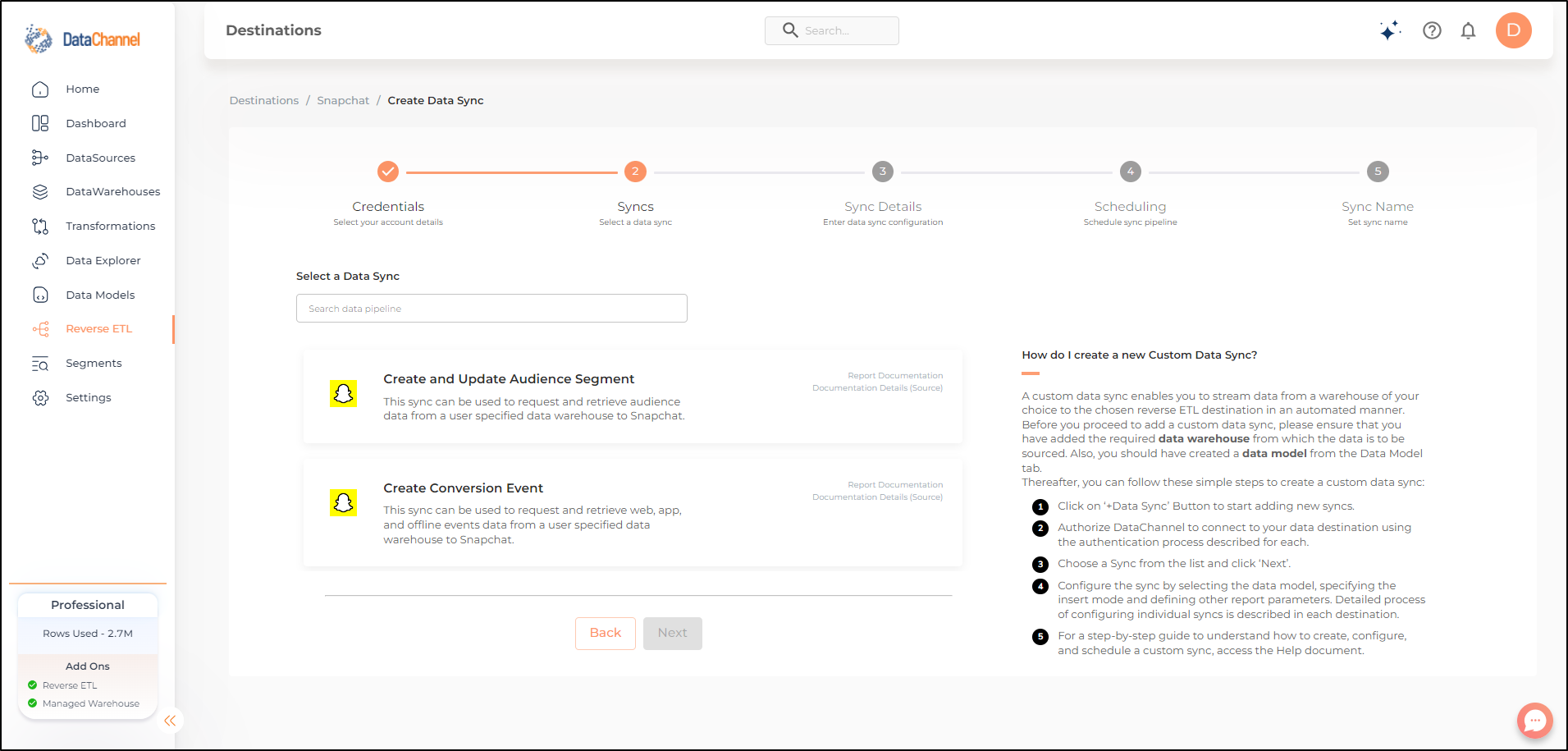
Task: Select Reverse ETL menu item
Action: pyautogui.click(x=99, y=329)
